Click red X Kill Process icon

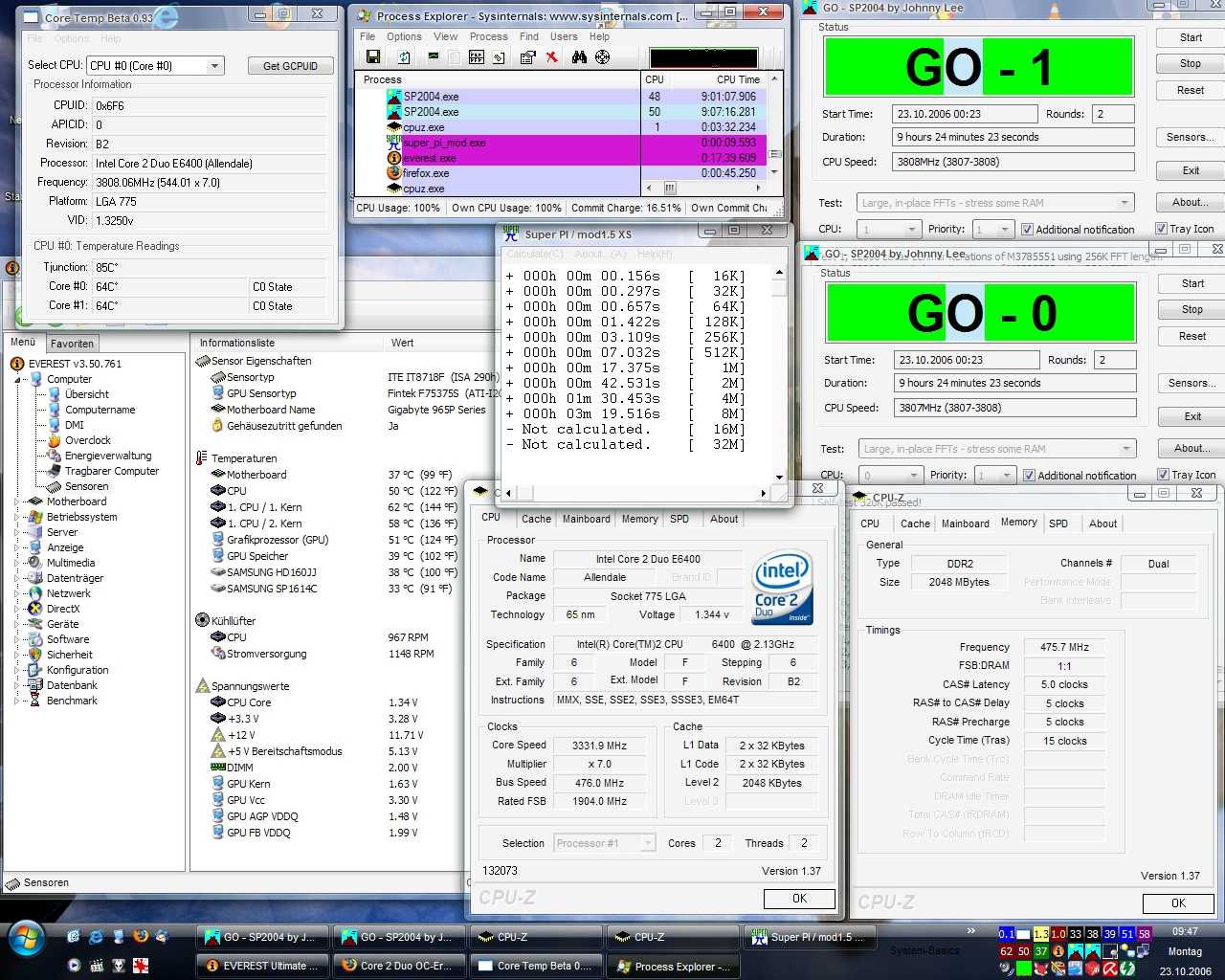coord(551,57)
